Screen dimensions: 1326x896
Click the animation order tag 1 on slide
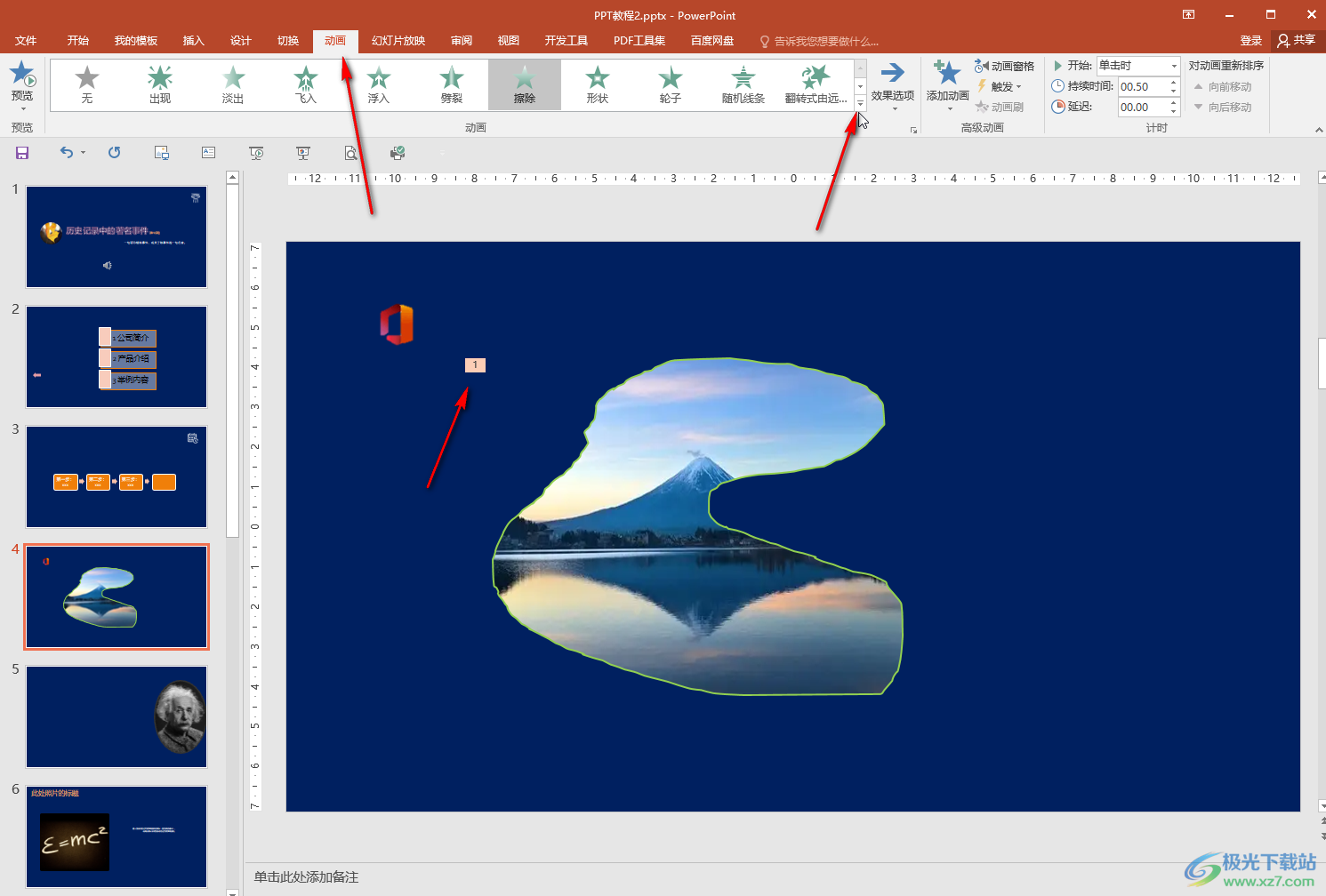475,364
